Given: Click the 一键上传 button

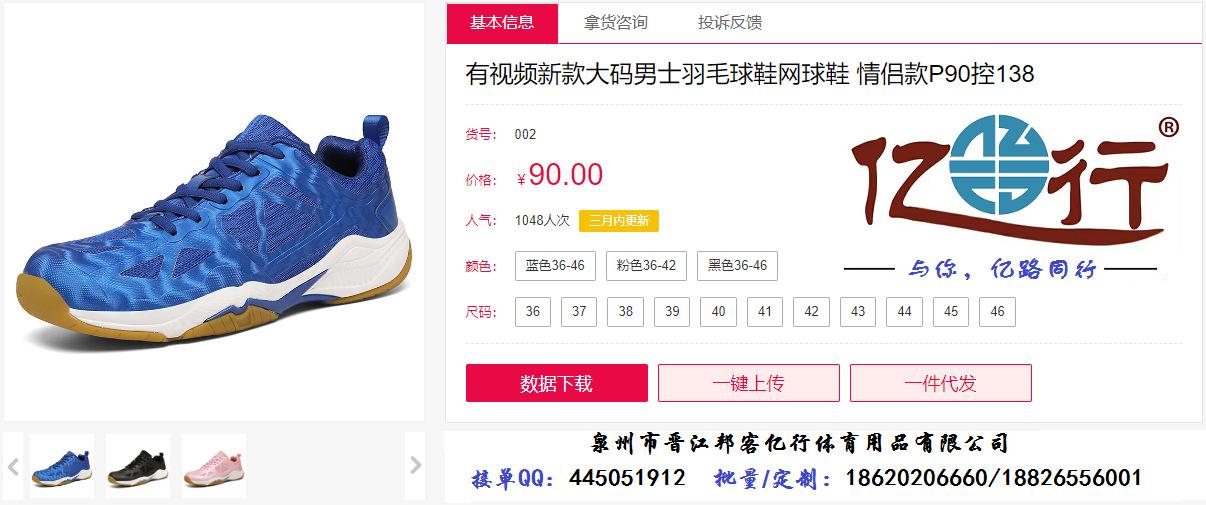Looking at the screenshot, I should (x=748, y=383).
